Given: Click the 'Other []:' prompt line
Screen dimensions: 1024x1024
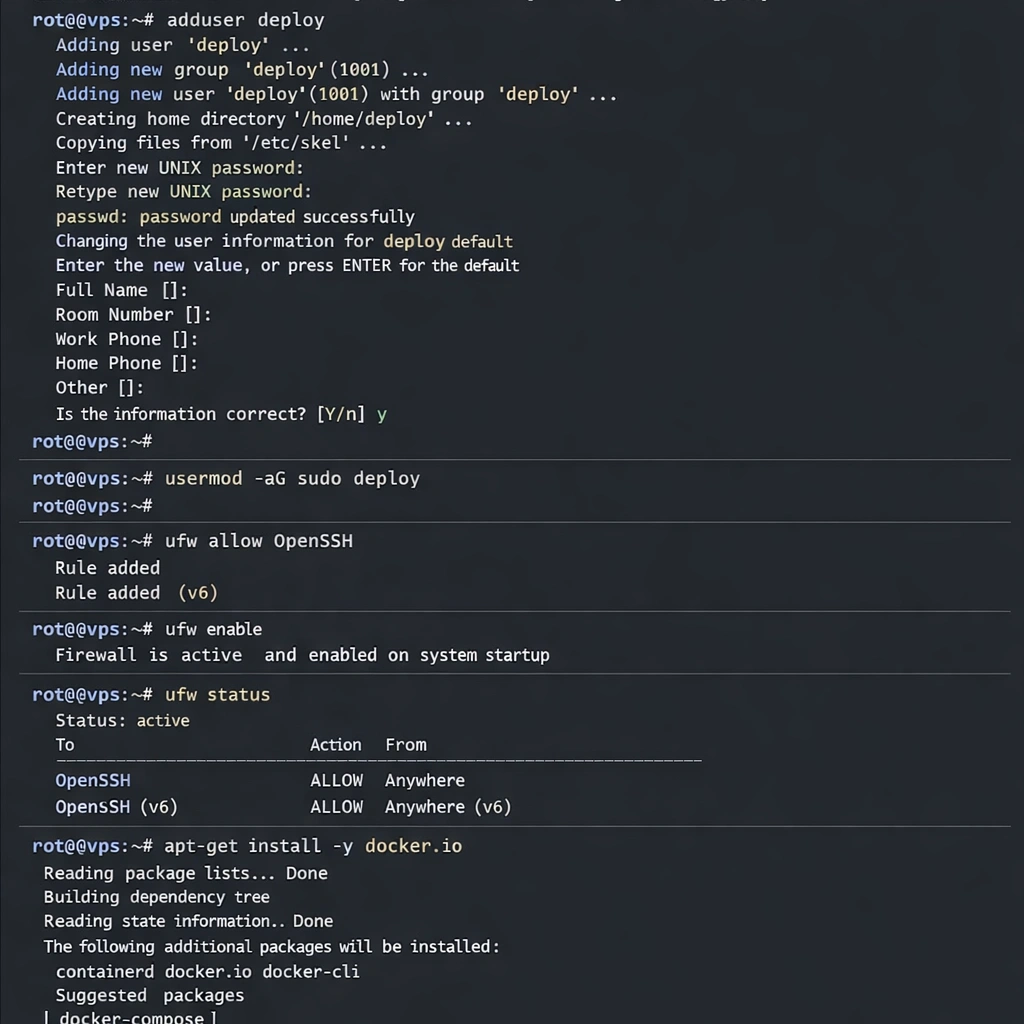Looking at the screenshot, I should [100, 388].
